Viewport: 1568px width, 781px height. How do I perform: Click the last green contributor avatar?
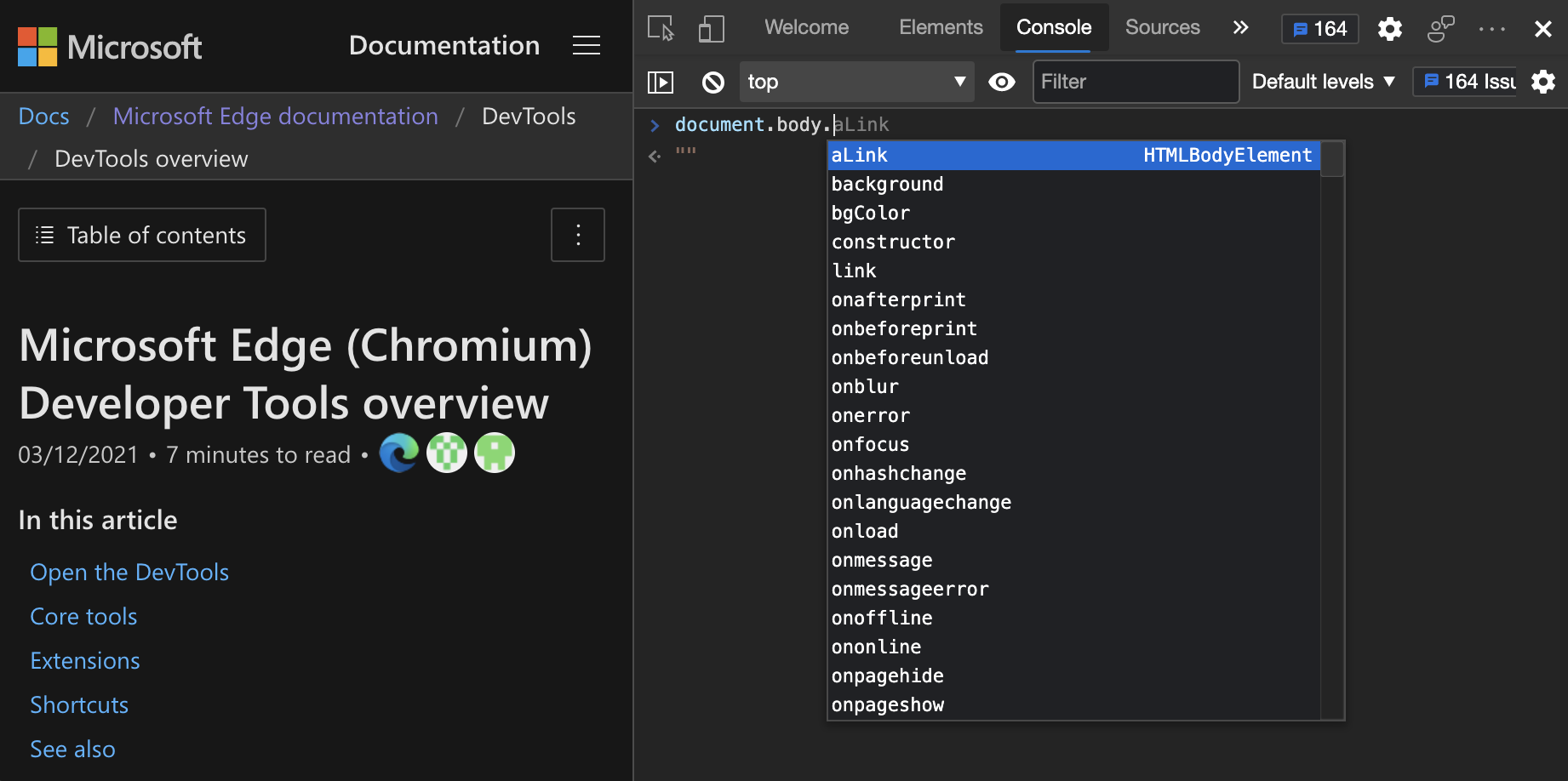pos(495,453)
